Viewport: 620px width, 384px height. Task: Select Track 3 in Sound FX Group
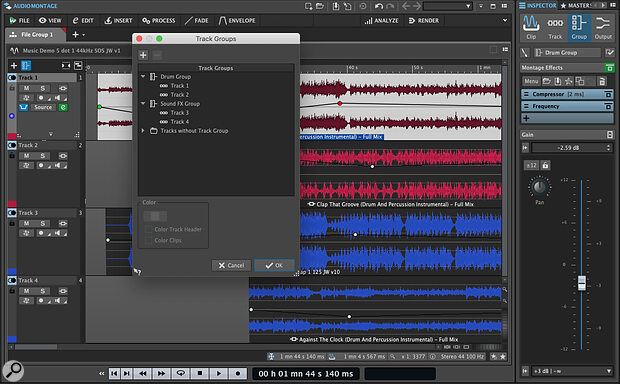click(x=180, y=113)
